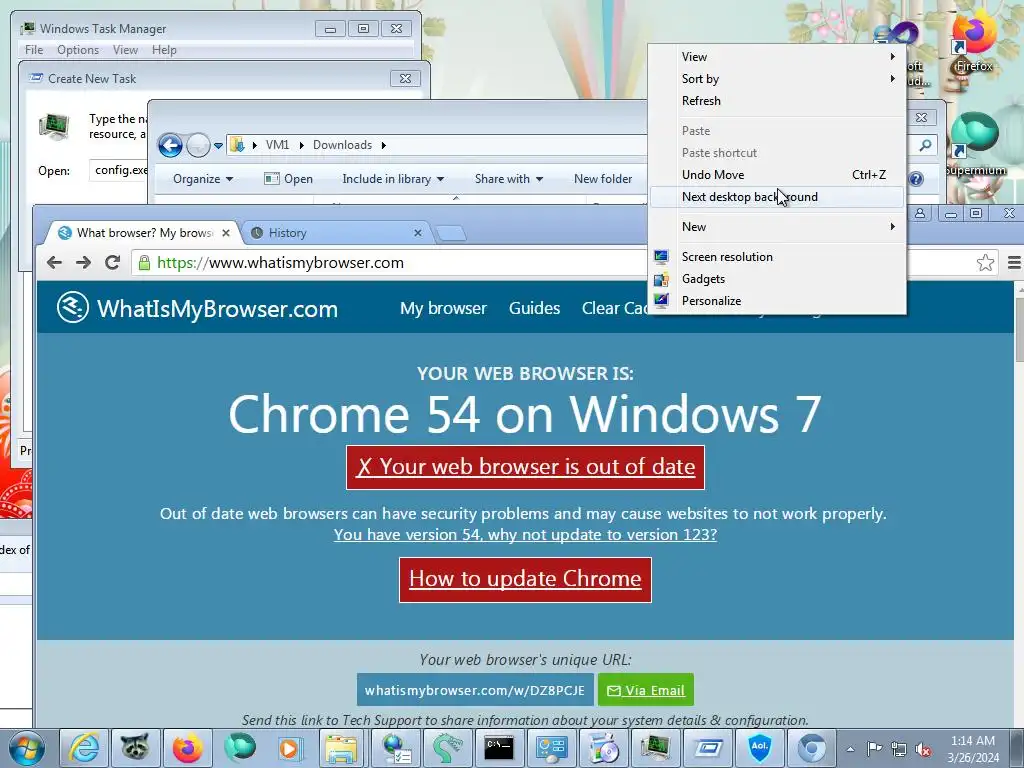1024x768 pixels.
Task: Open the globe checklist taskbar icon
Action: (396, 748)
